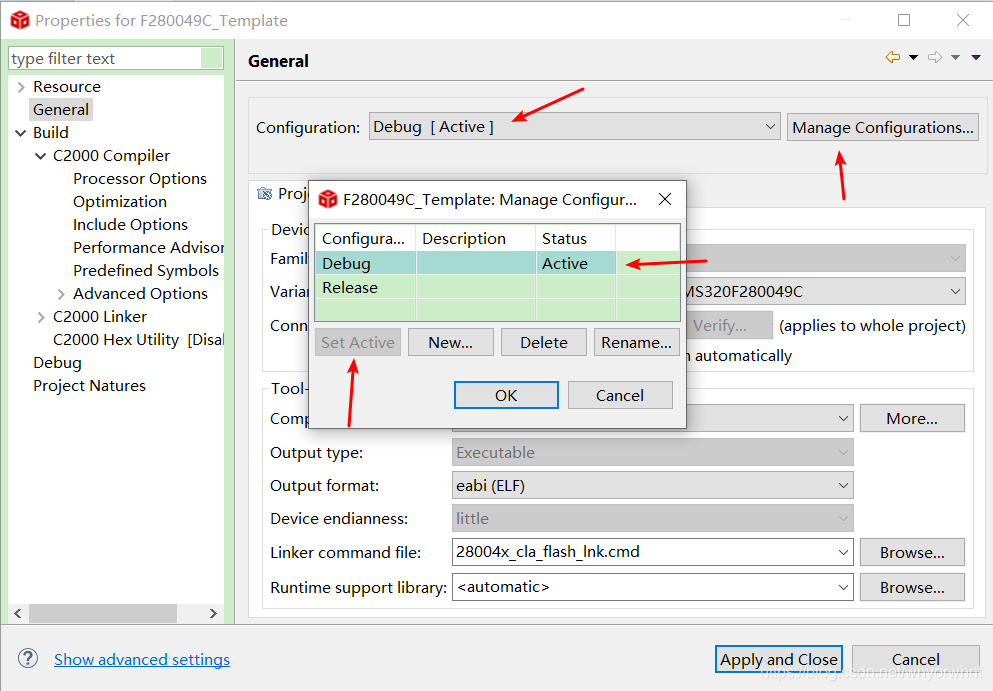Click the horizontal scrollbar thumb in tree
The width and height of the screenshot is (993, 691).
click(x=103, y=613)
